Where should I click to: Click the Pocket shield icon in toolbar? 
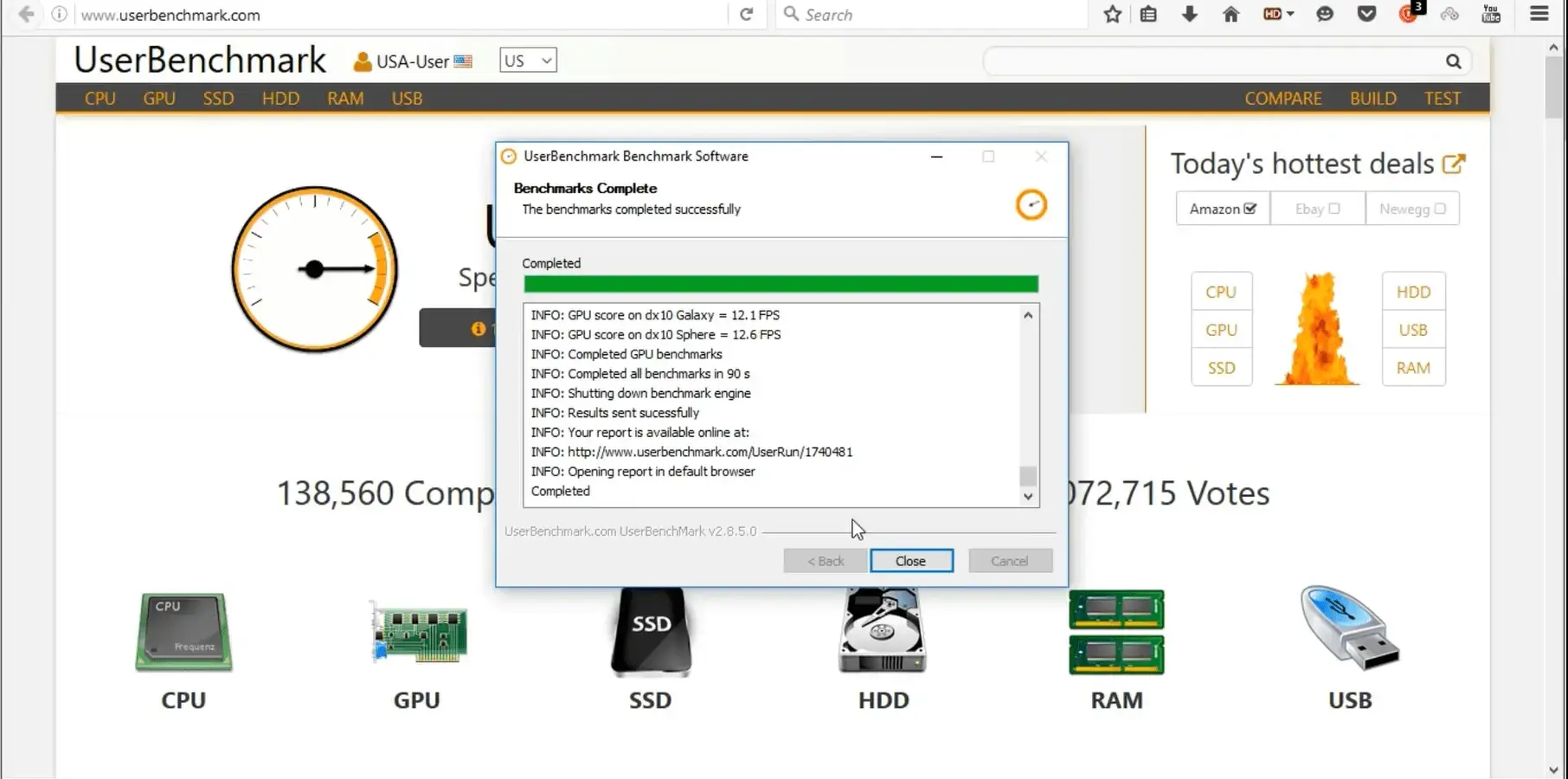pos(1366,14)
